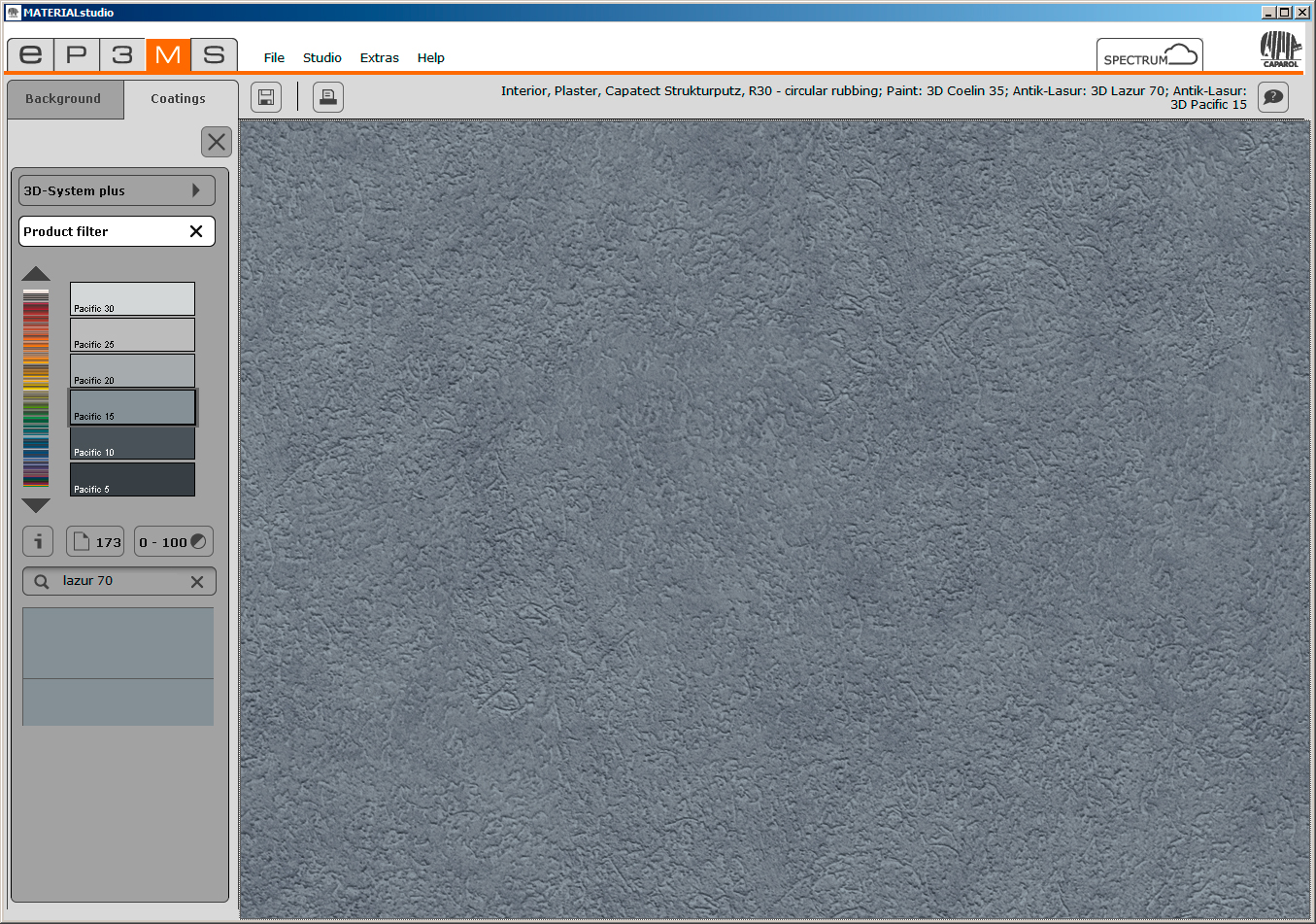Open the Background tab
The image size is (1316, 924).
(64, 99)
